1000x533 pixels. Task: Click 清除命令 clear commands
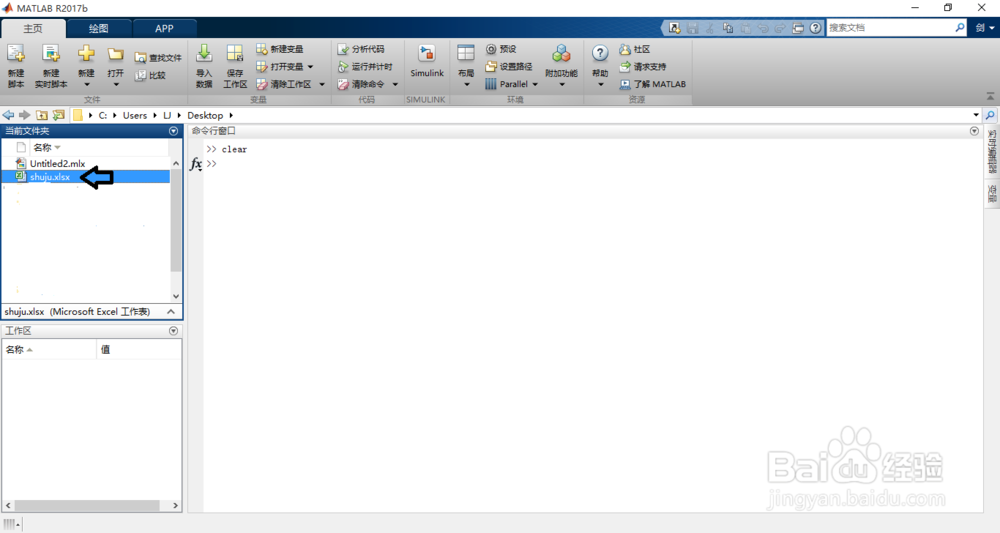click(361, 84)
